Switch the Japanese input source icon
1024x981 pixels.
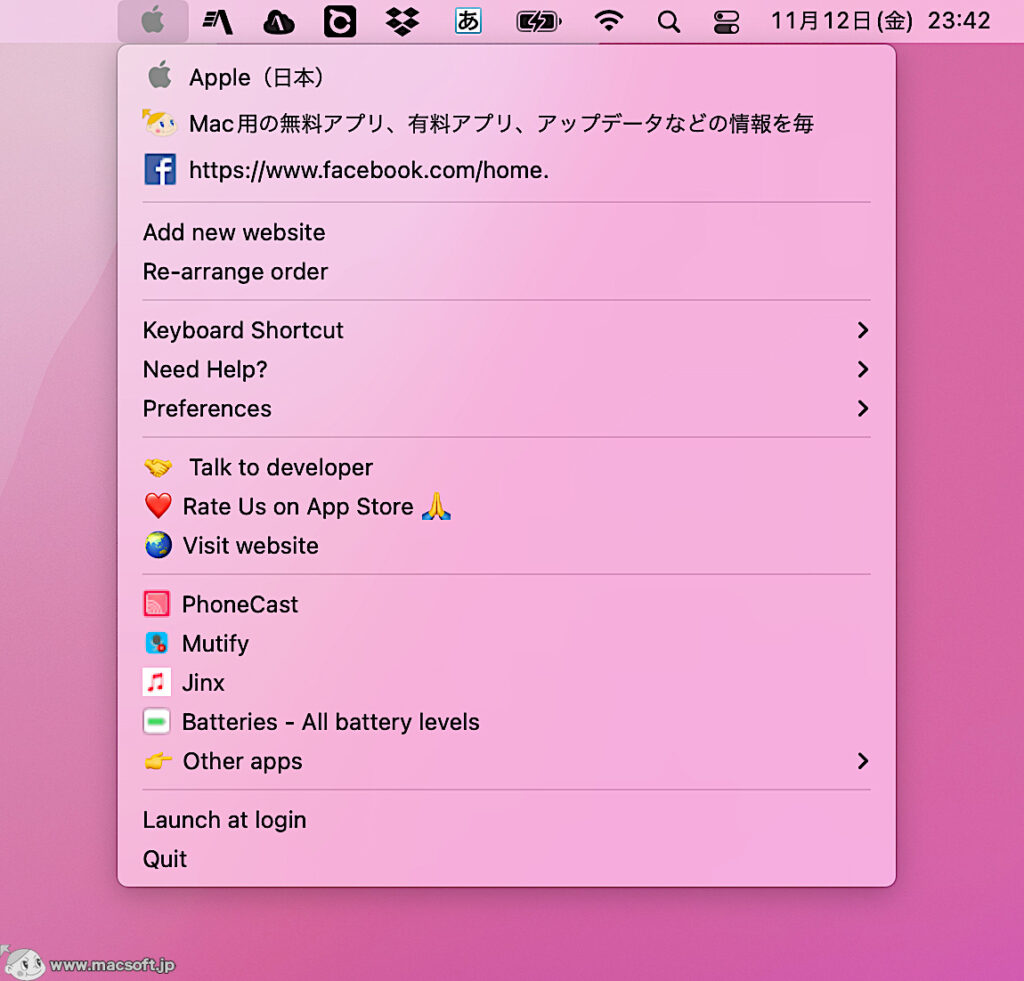click(468, 21)
